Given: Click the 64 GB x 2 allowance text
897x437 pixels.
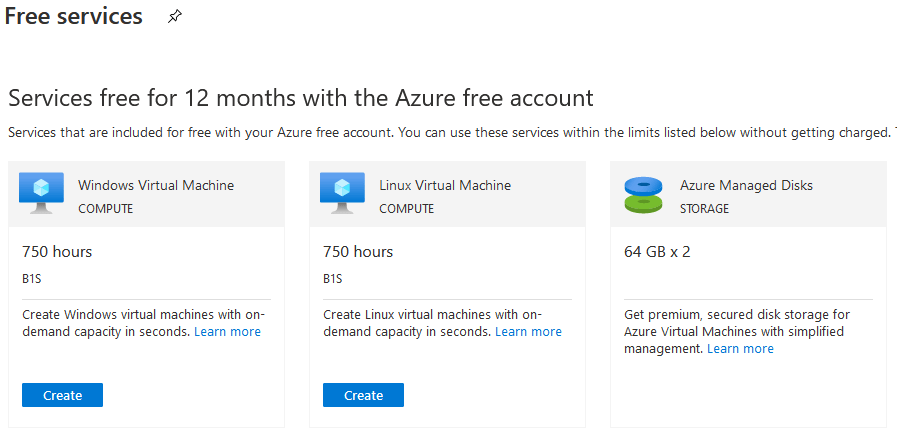Looking at the screenshot, I should pos(657,252).
